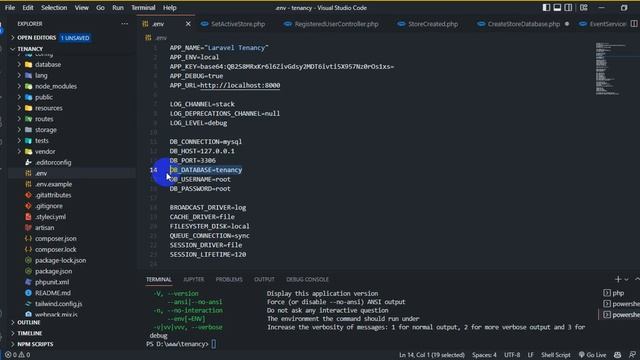Expand the database folder chevron
This screenshot has width=640, height=360.
(19, 64)
